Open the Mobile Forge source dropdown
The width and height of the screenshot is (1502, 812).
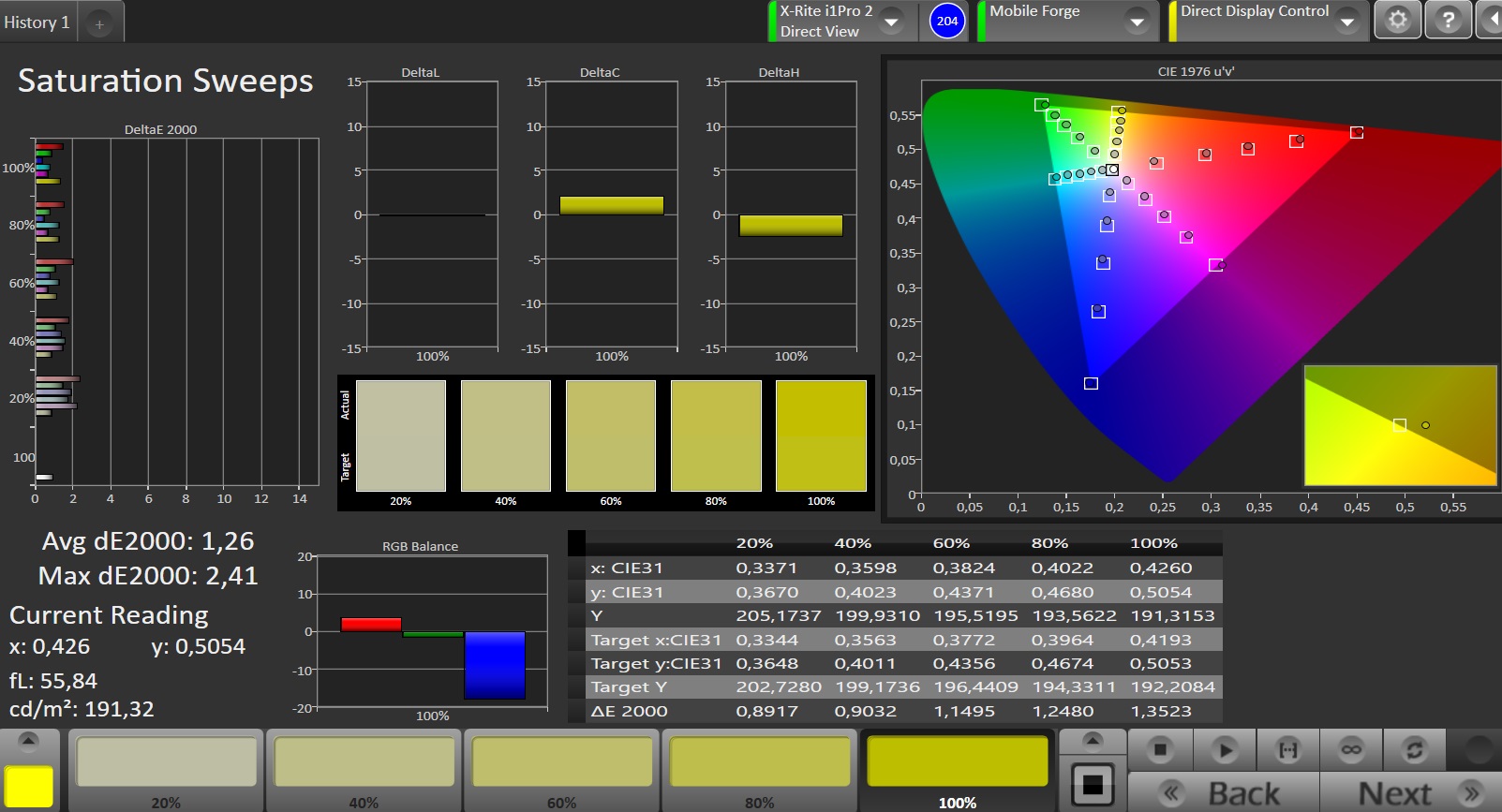point(1137,21)
